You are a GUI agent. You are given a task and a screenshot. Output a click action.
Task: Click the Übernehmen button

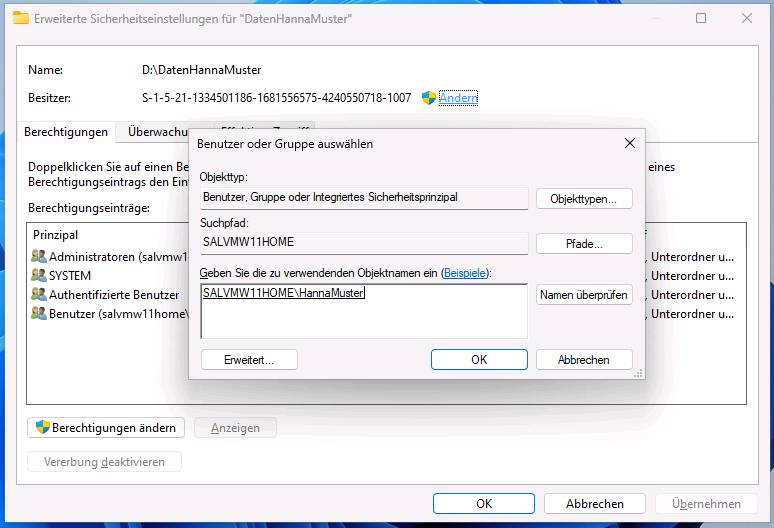tap(706, 503)
